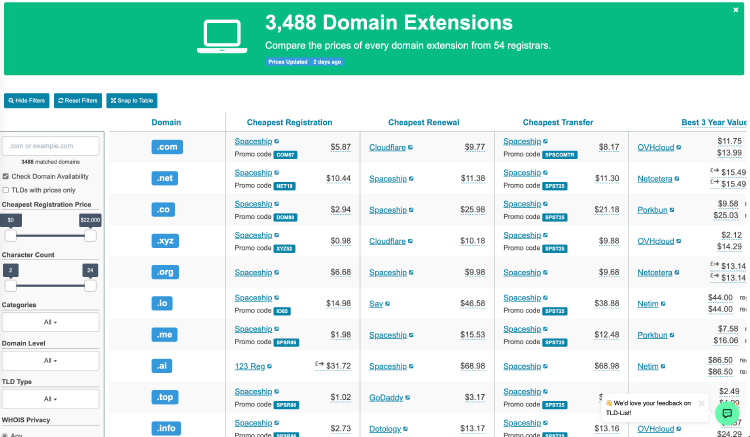Open the Spaceship registration link for .com

(253, 141)
